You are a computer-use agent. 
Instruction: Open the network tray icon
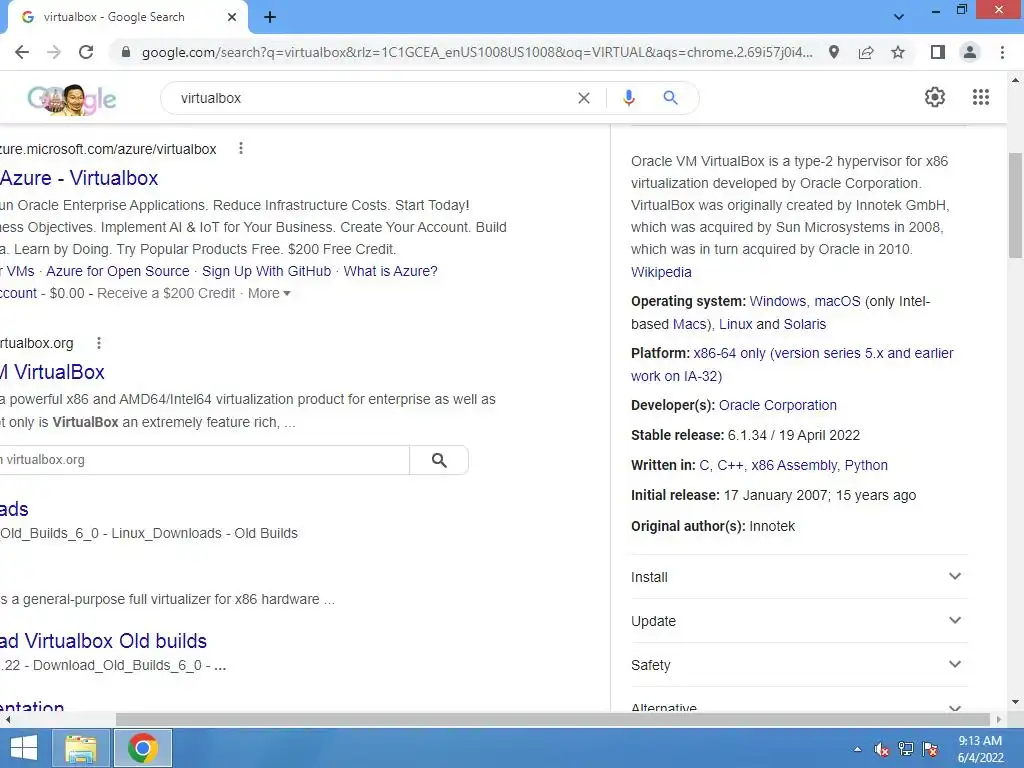pos(906,749)
